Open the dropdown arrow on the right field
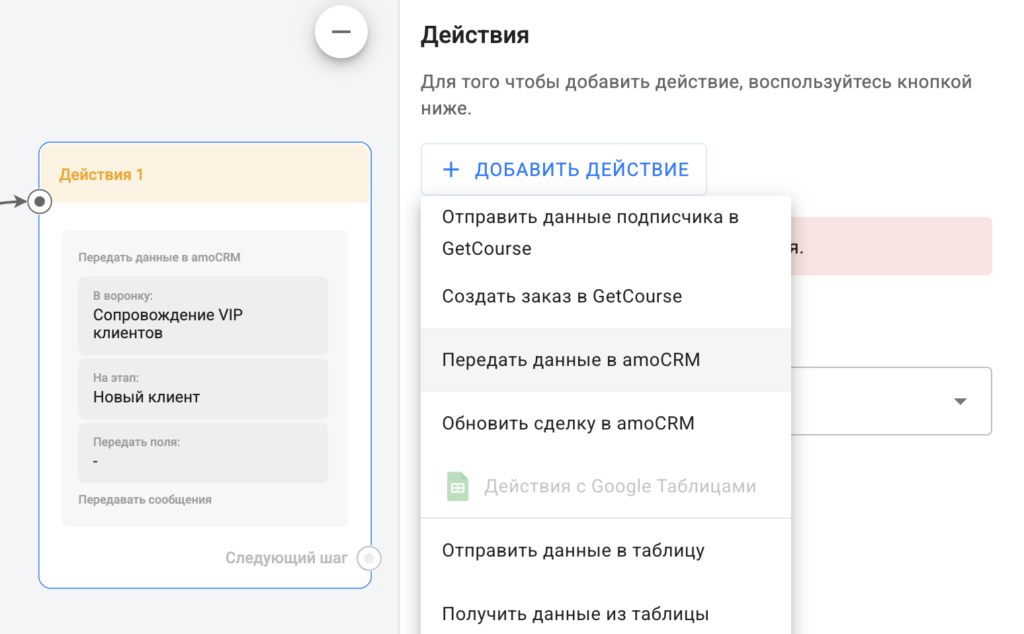 960,401
